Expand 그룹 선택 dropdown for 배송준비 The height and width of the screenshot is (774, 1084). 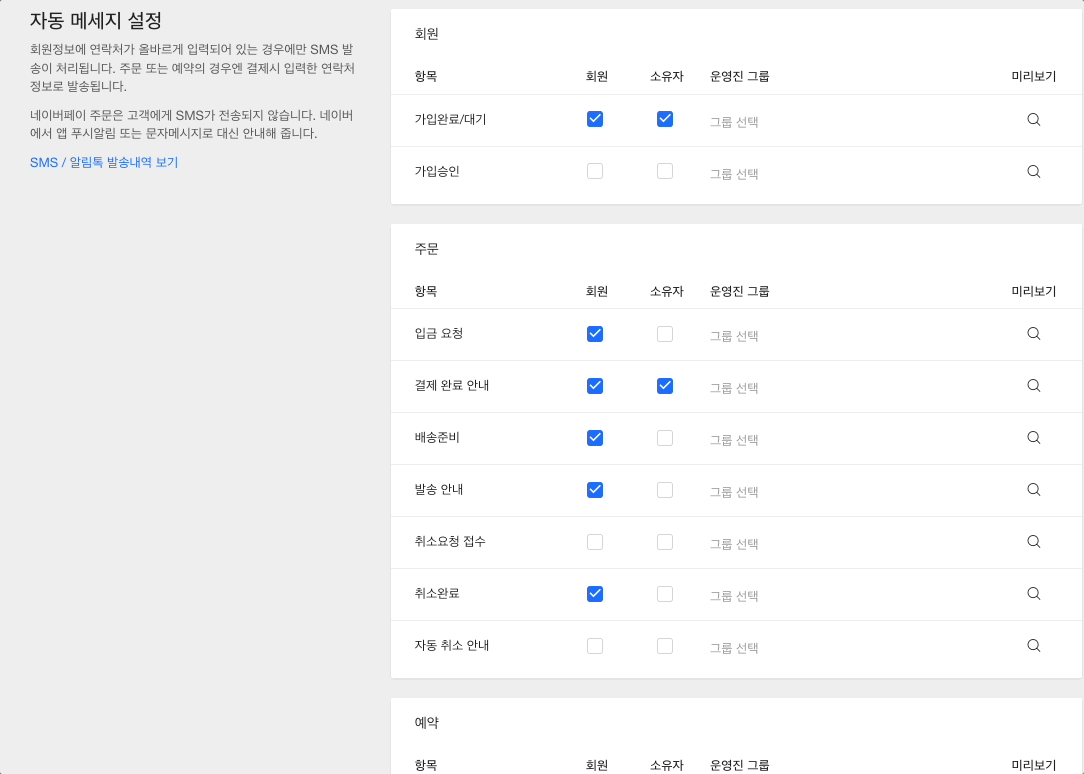pos(734,440)
